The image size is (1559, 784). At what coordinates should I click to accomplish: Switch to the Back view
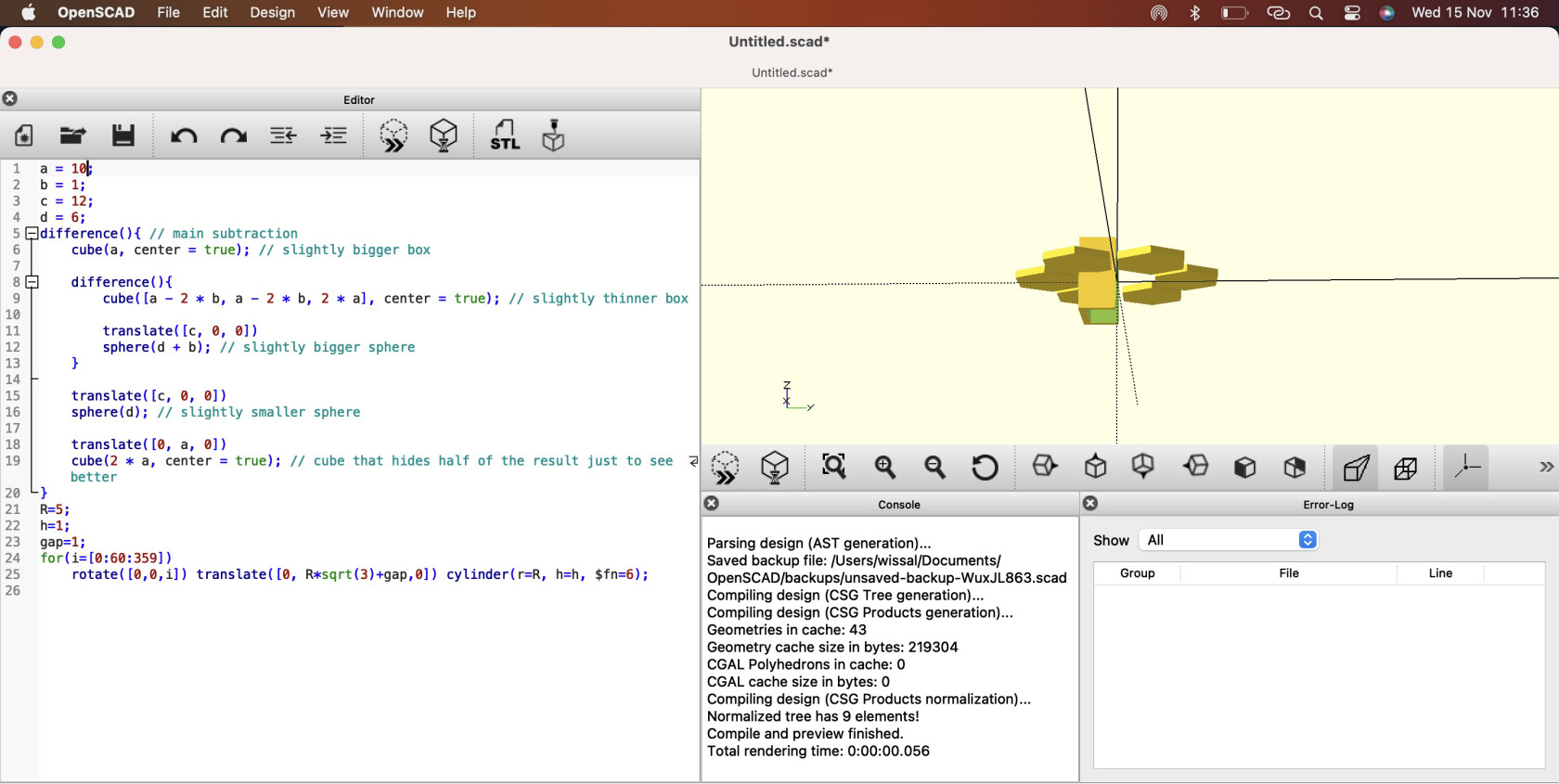click(x=1295, y=468)
